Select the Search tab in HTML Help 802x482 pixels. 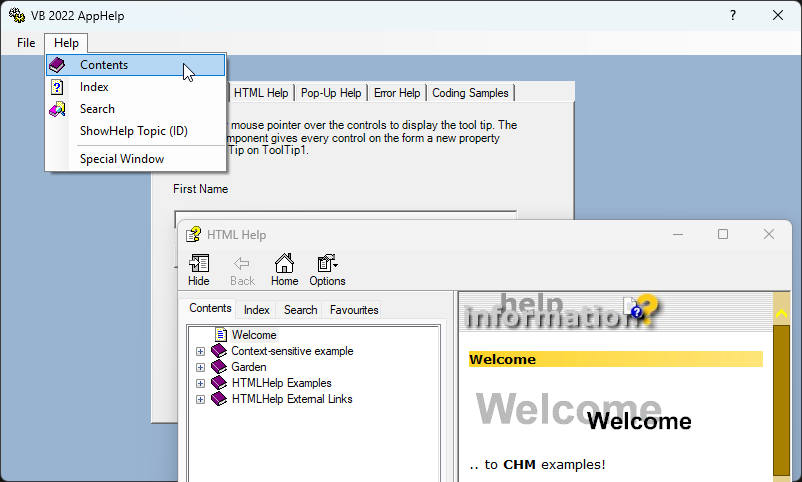pyautogui.click(x=301, y=310)
